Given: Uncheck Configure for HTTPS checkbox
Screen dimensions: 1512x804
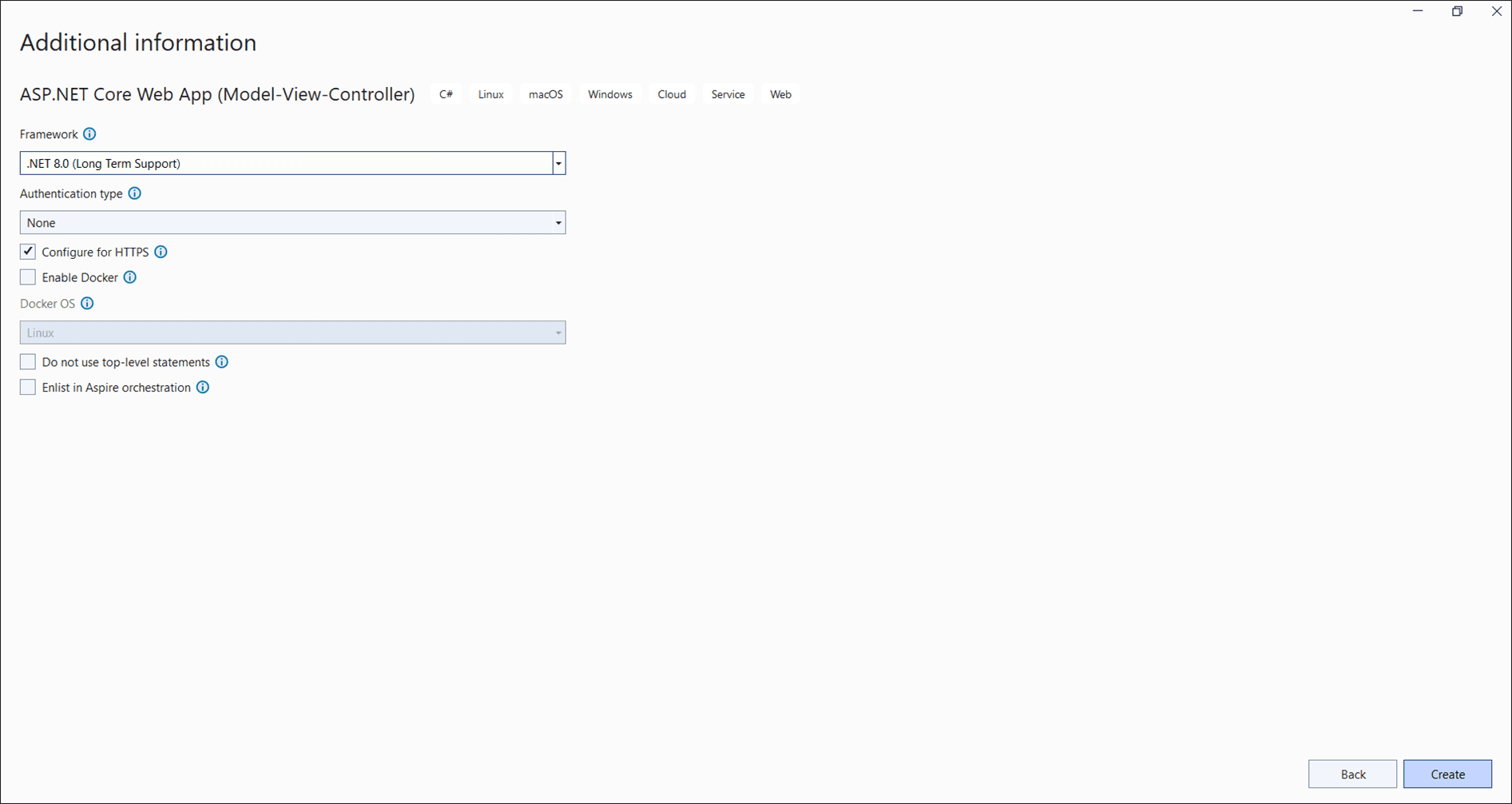Looking at the screenshot, I should coord(28,252).
